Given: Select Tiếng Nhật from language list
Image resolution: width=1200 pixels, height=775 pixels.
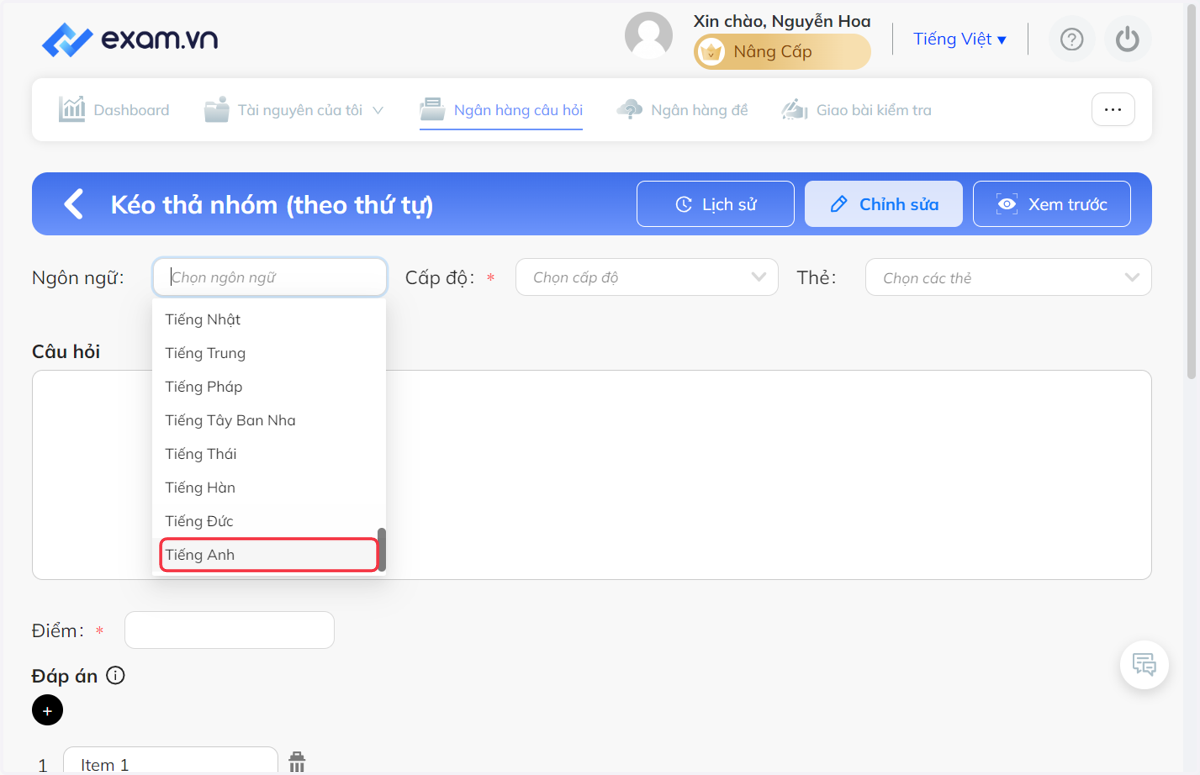Looking at the screenshot, I should click(269, 320).
